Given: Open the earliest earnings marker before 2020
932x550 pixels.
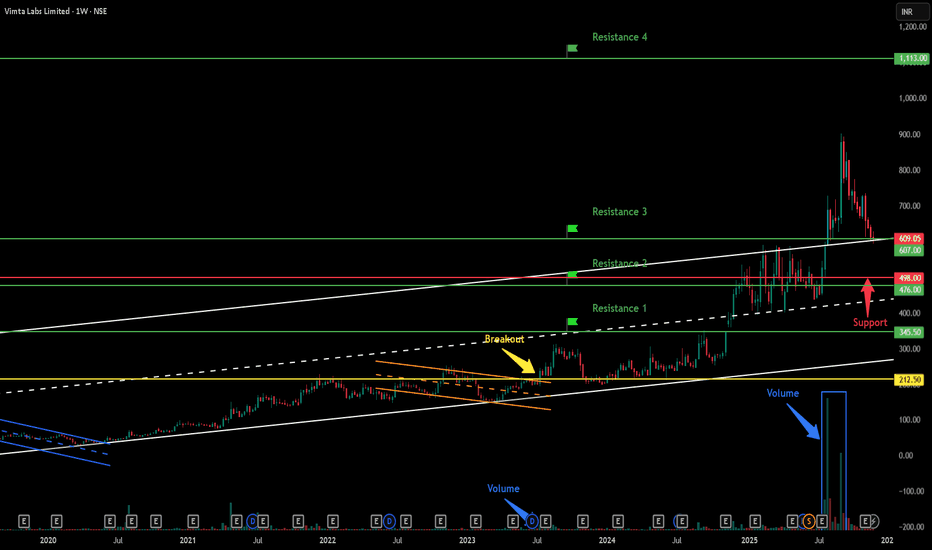Looking at the screenshot, I should point(24,521).
